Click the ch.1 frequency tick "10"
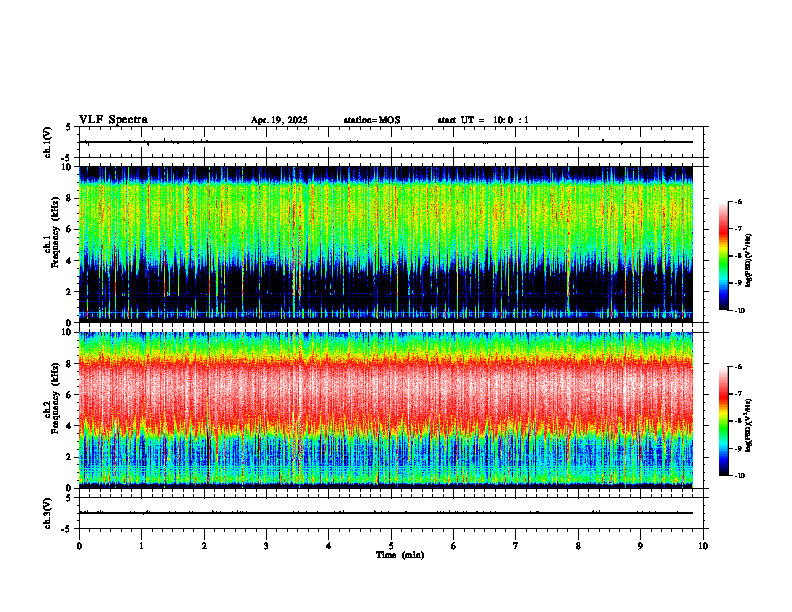The image size is (792, 612). tap(67, 167)
